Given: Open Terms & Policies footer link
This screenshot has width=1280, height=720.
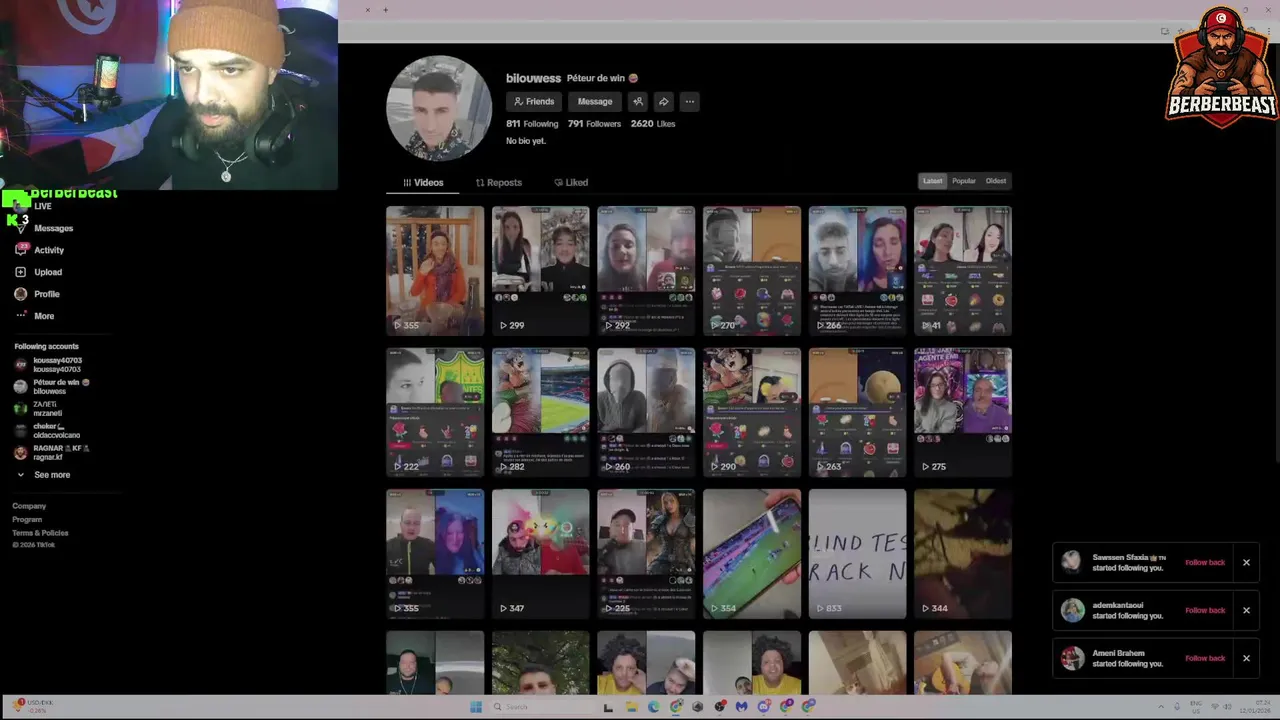Looking at the screenshot, I should pyautogui.click(x=40, y=533).
